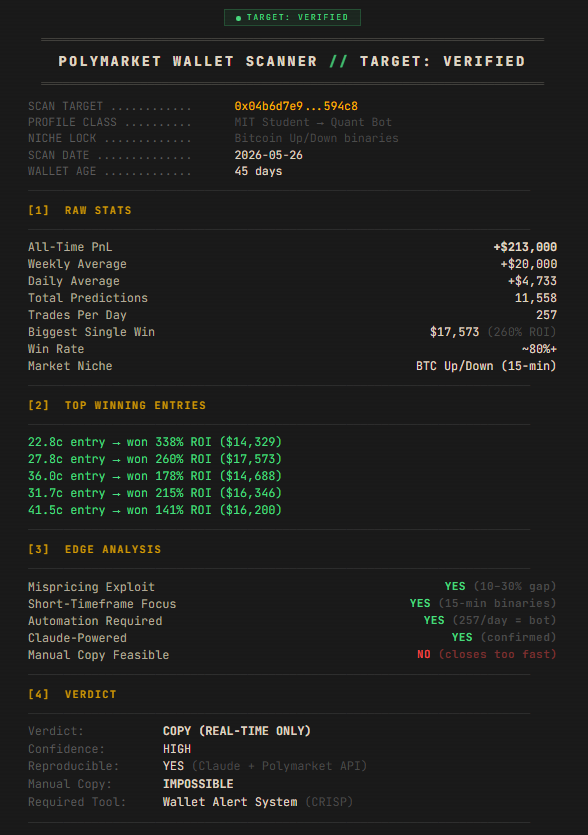The width and height of the screenshot is (588, 835).
Task: Click Weekly Average value +$20,000
Action: 529,264
